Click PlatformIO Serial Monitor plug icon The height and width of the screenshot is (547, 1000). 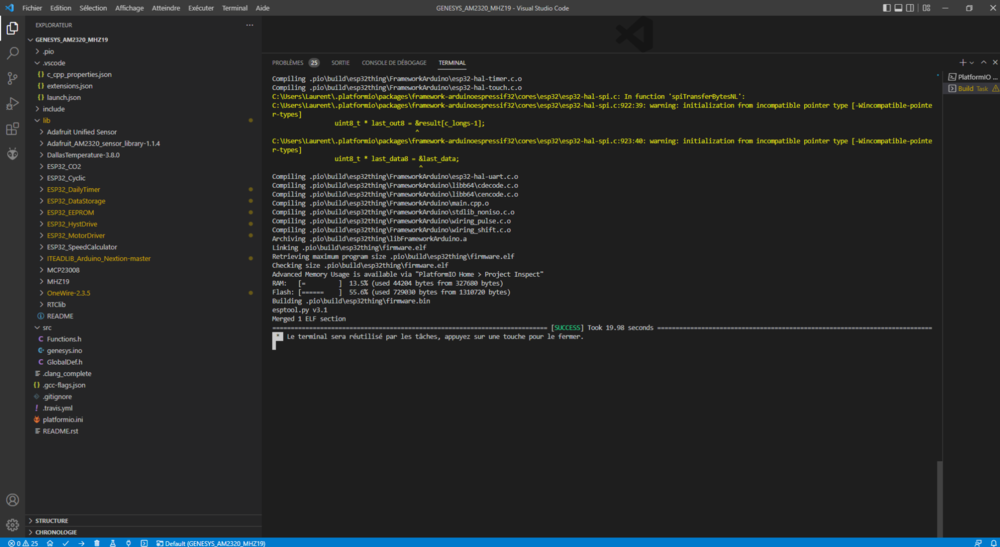coord(129,543)
